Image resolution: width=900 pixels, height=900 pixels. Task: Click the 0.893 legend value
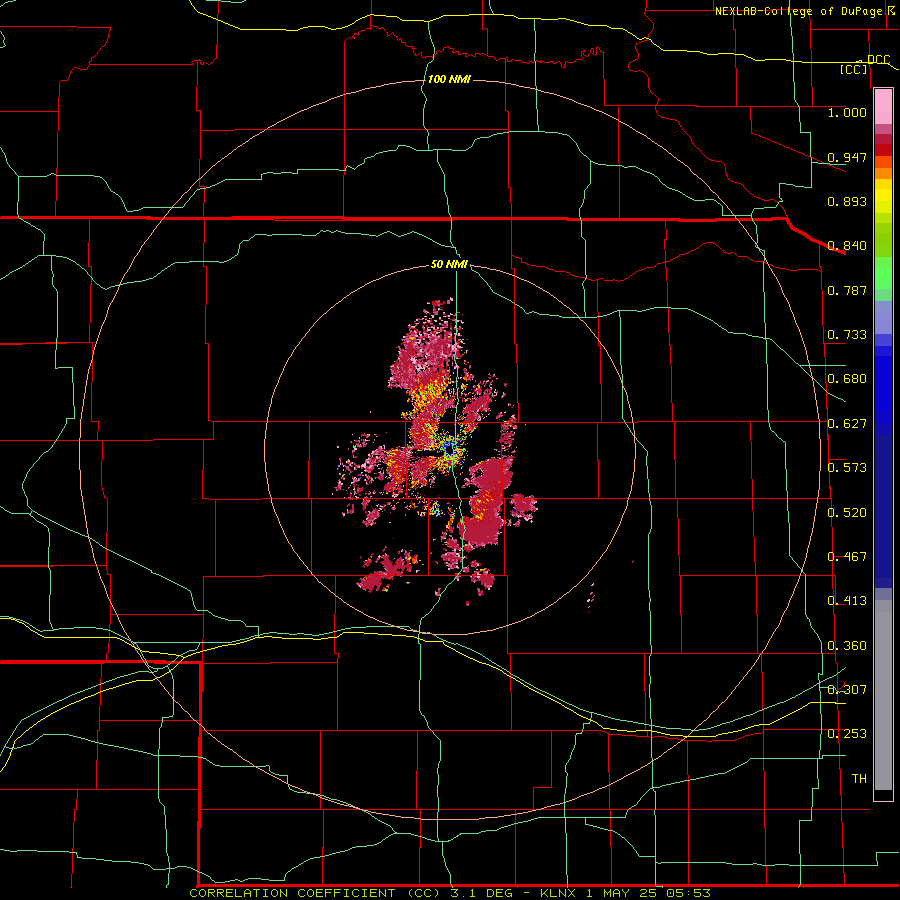click(x=847, y=201)
